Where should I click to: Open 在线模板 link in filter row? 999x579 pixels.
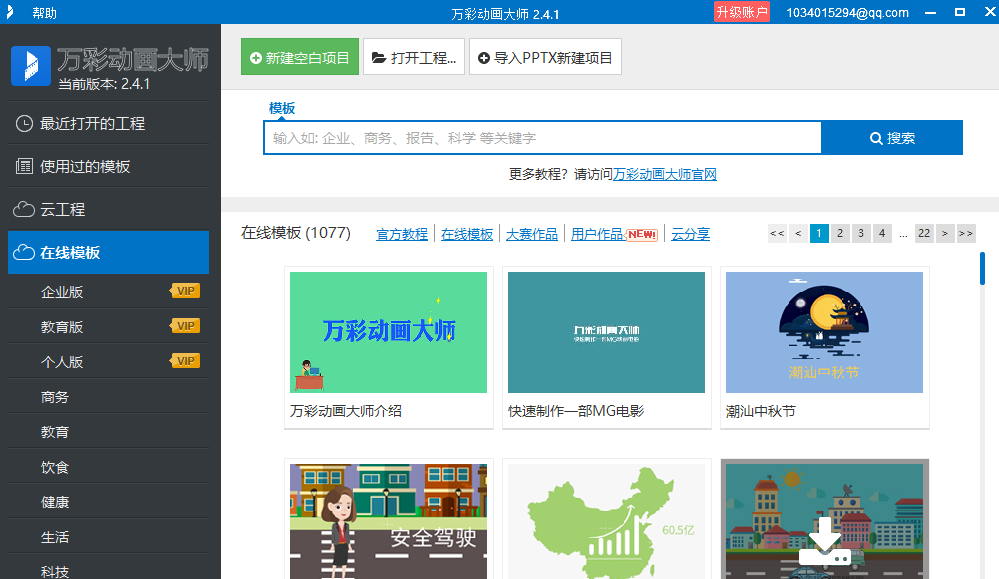coord(467,234)
